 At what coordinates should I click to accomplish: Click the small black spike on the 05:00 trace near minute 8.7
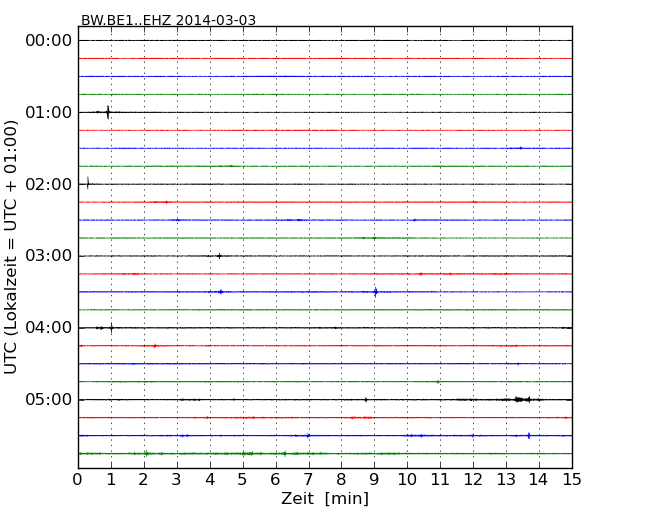(366, 400)
